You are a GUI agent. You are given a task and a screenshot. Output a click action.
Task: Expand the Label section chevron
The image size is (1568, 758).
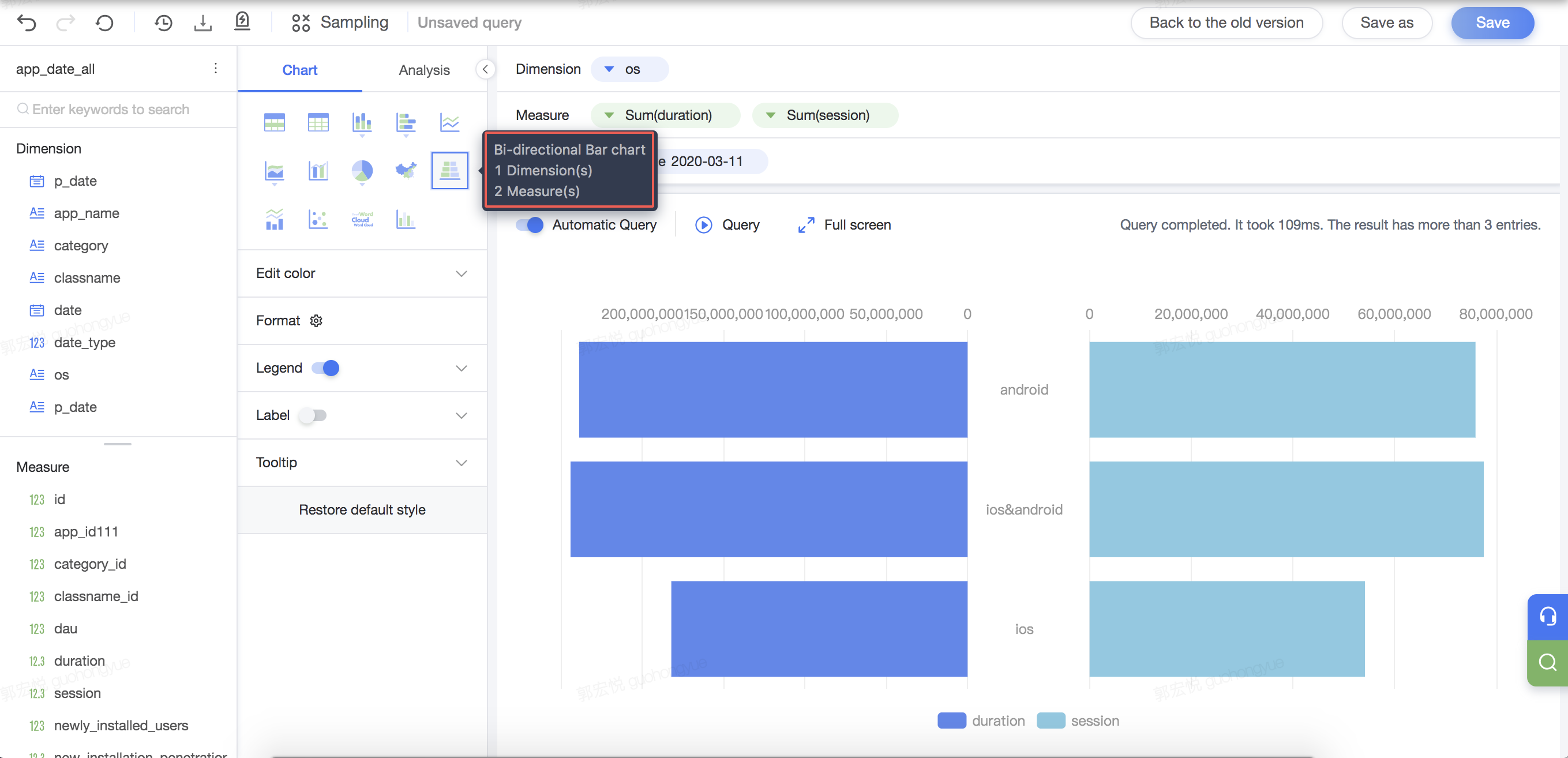click(x=462, y=415)
